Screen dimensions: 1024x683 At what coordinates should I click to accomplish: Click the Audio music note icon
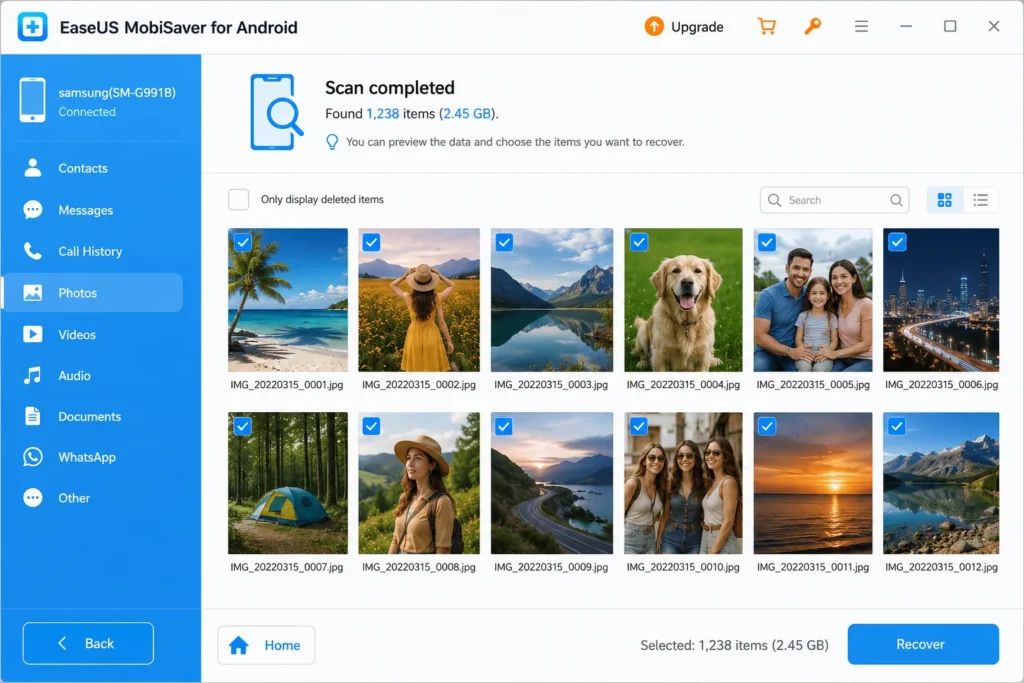pyautogui.click(x=33, y=375)
